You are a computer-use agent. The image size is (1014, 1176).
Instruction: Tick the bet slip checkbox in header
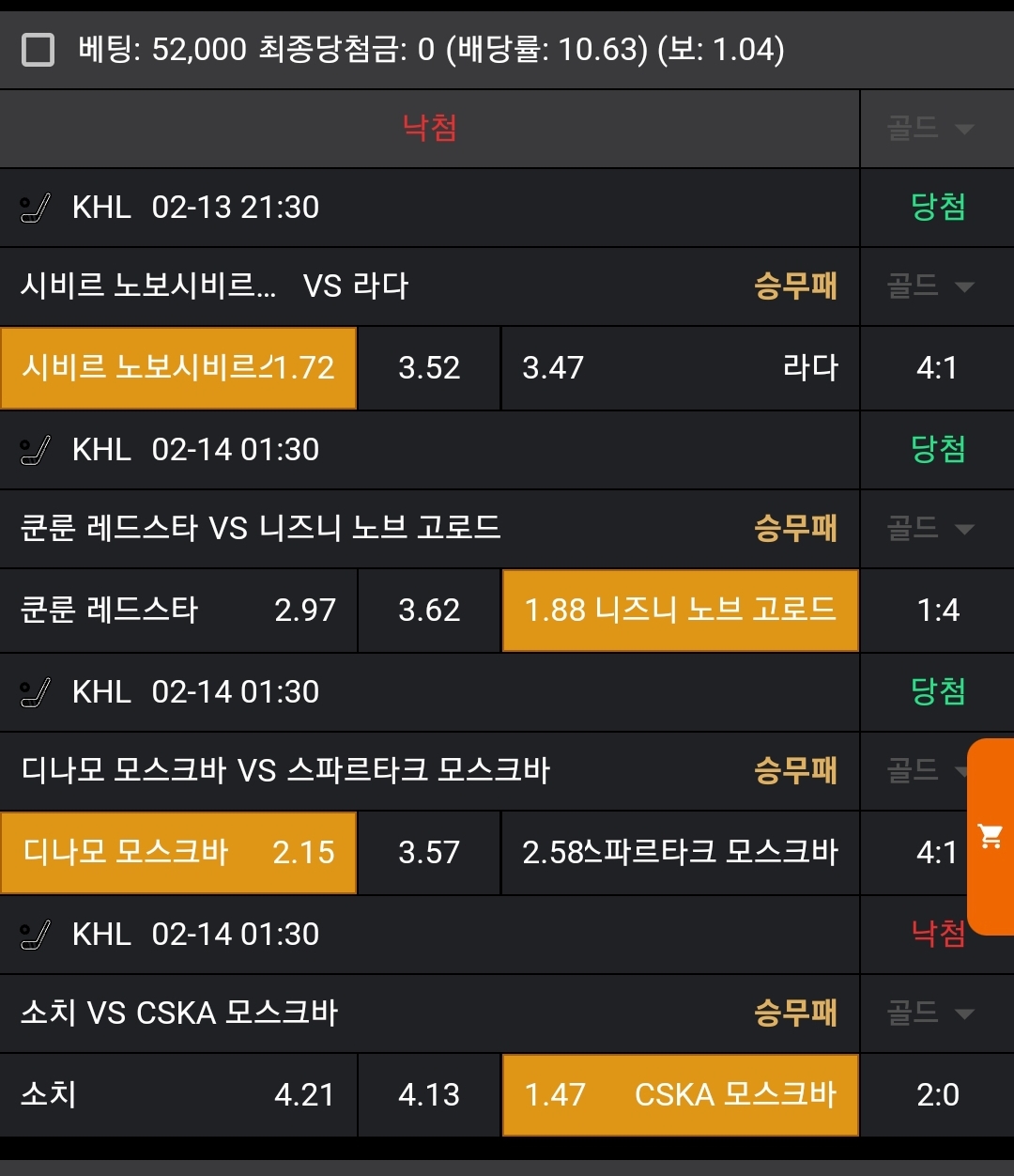point(38,49)
